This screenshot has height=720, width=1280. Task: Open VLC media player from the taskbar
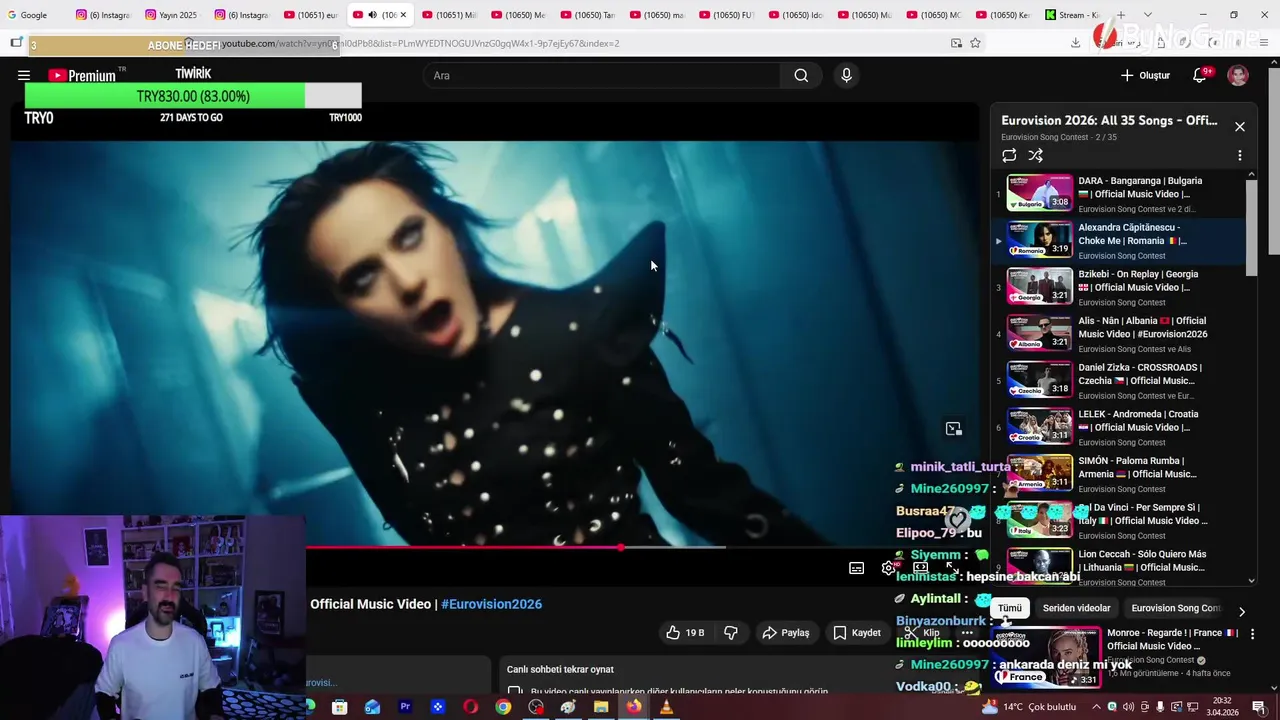pos(666,707)
